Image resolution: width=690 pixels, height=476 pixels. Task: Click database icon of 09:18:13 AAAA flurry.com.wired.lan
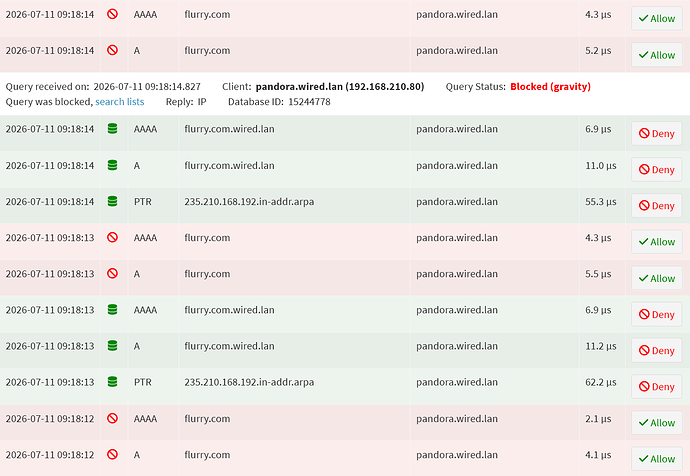coord(113,309)
